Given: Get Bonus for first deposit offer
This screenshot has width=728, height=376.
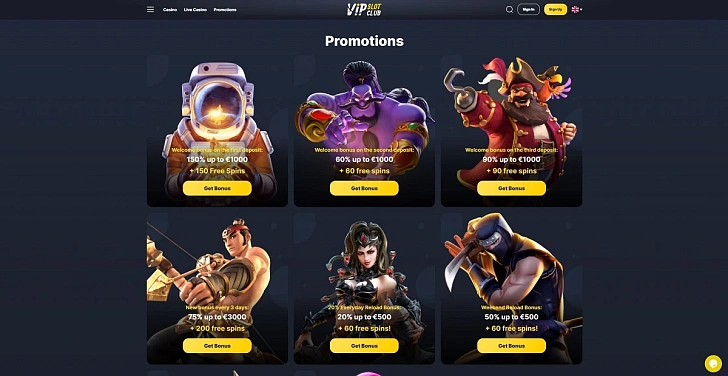Looking at the screenshot, I should [217, 188].
